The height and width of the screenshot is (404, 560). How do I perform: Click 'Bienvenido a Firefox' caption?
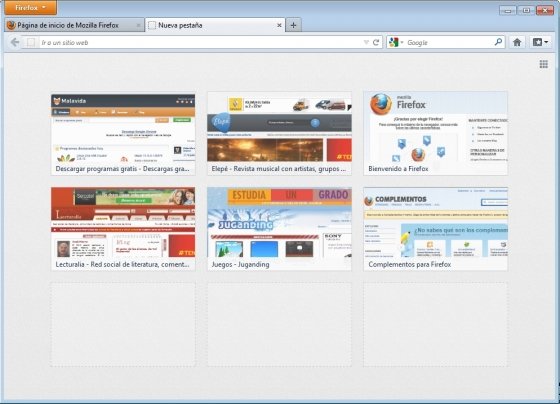click(x=398, y=169)
